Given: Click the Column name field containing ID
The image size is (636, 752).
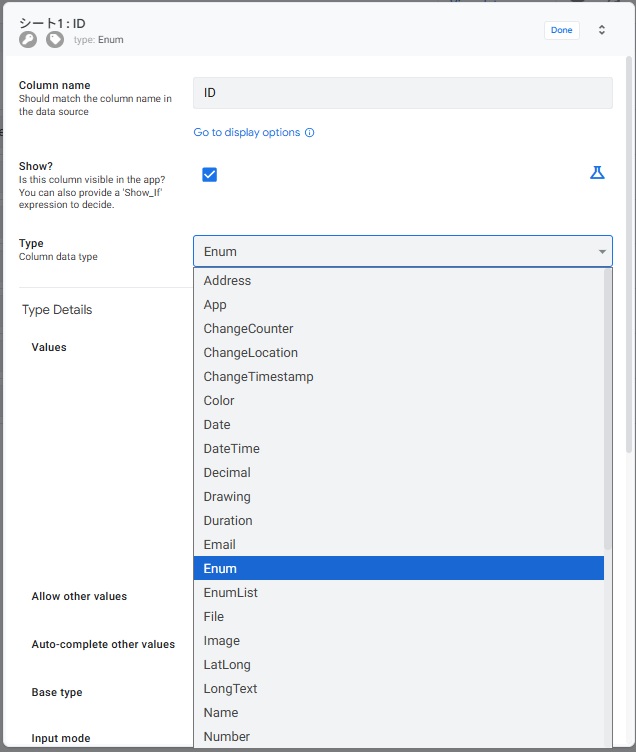Looking at the screenshot, I should (402, 93).
